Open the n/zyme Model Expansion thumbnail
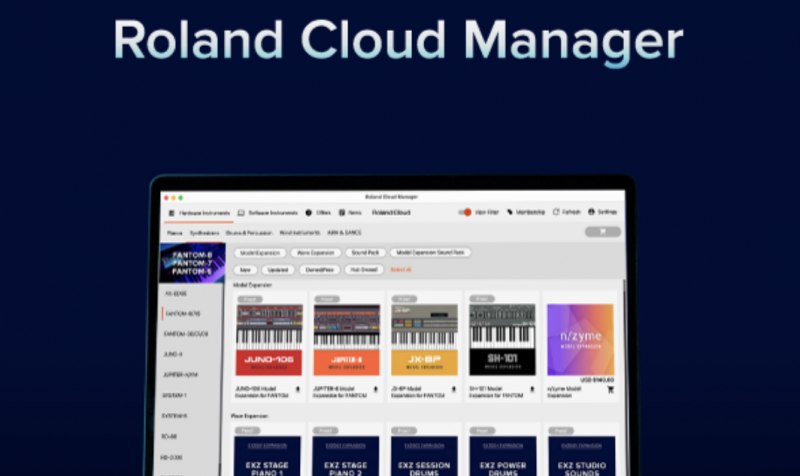This screenshot has height=476, width=800. 581,340
